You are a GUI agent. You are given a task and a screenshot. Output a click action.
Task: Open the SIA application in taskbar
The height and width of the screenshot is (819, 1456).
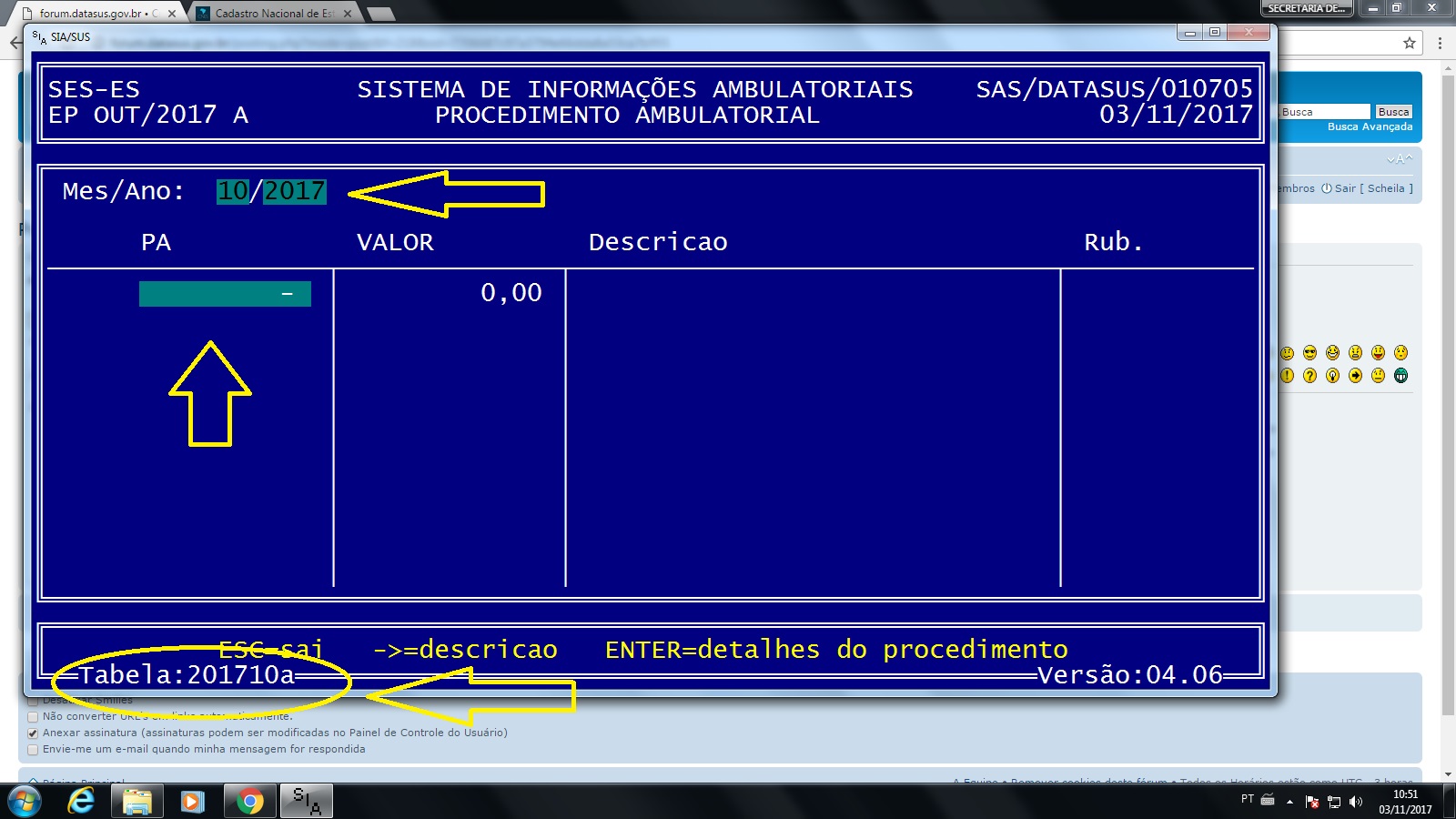click(307, 801)
